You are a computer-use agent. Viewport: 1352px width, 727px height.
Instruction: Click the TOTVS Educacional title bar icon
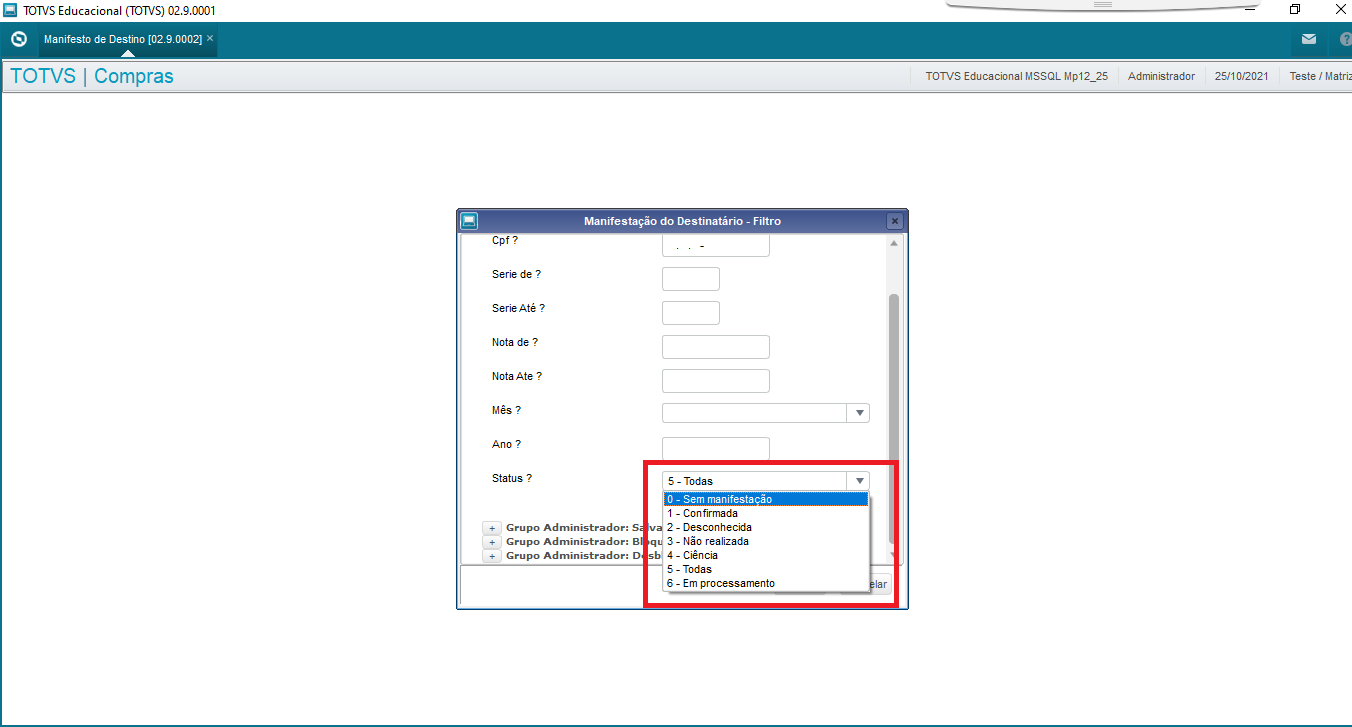coord(10,10)
